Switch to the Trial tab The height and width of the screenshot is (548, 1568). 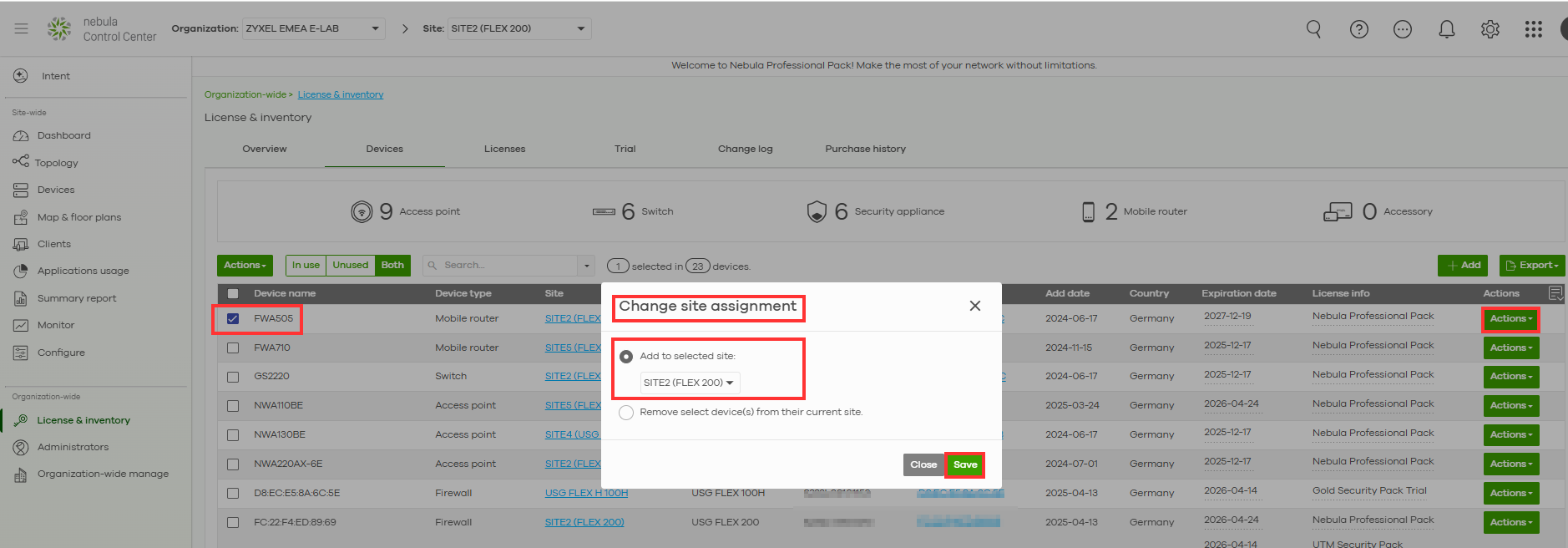[625, 149]
